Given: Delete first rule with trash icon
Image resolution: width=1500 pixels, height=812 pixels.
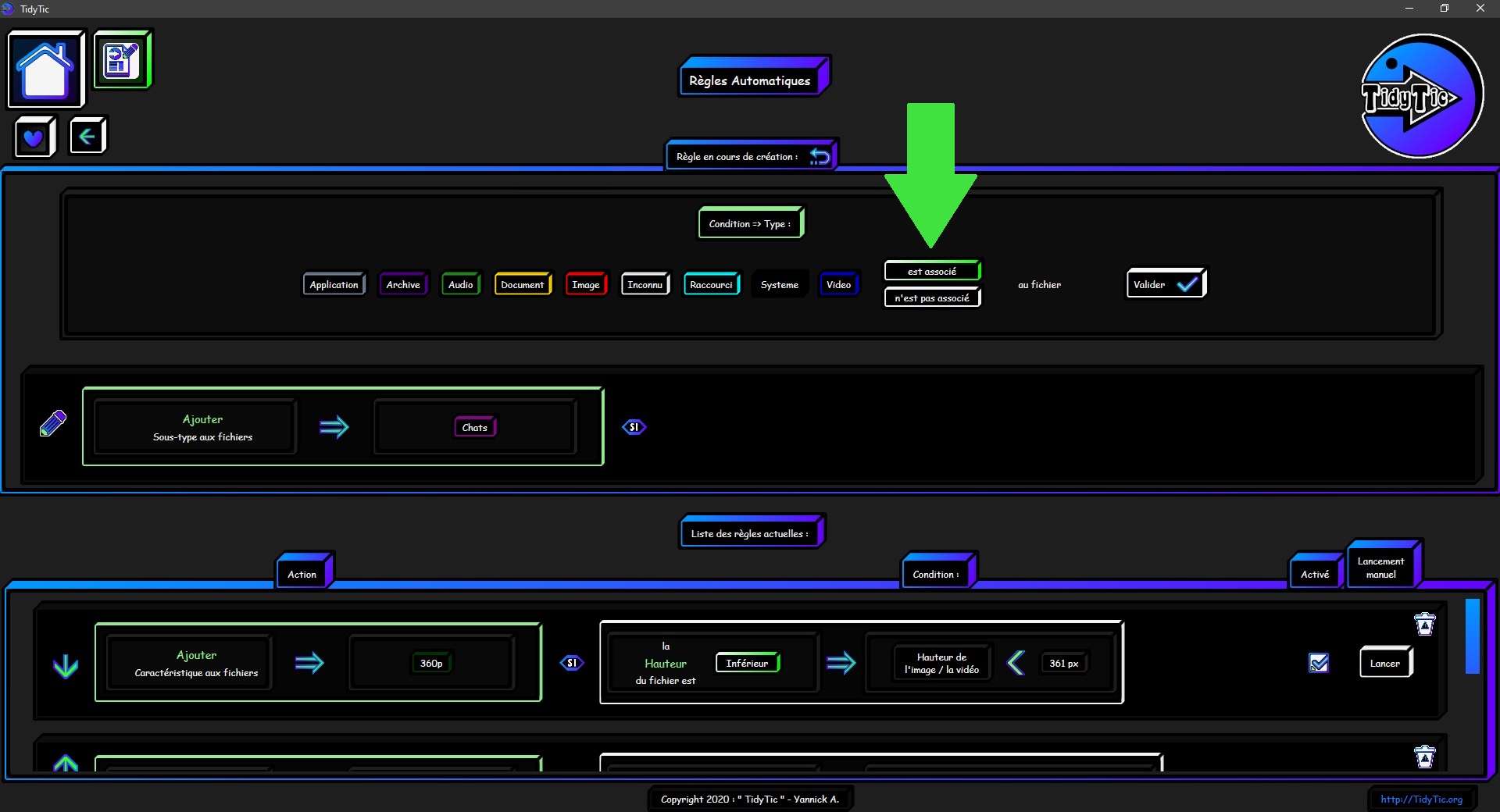Looking at the screenshot, I should point(1424,625).
